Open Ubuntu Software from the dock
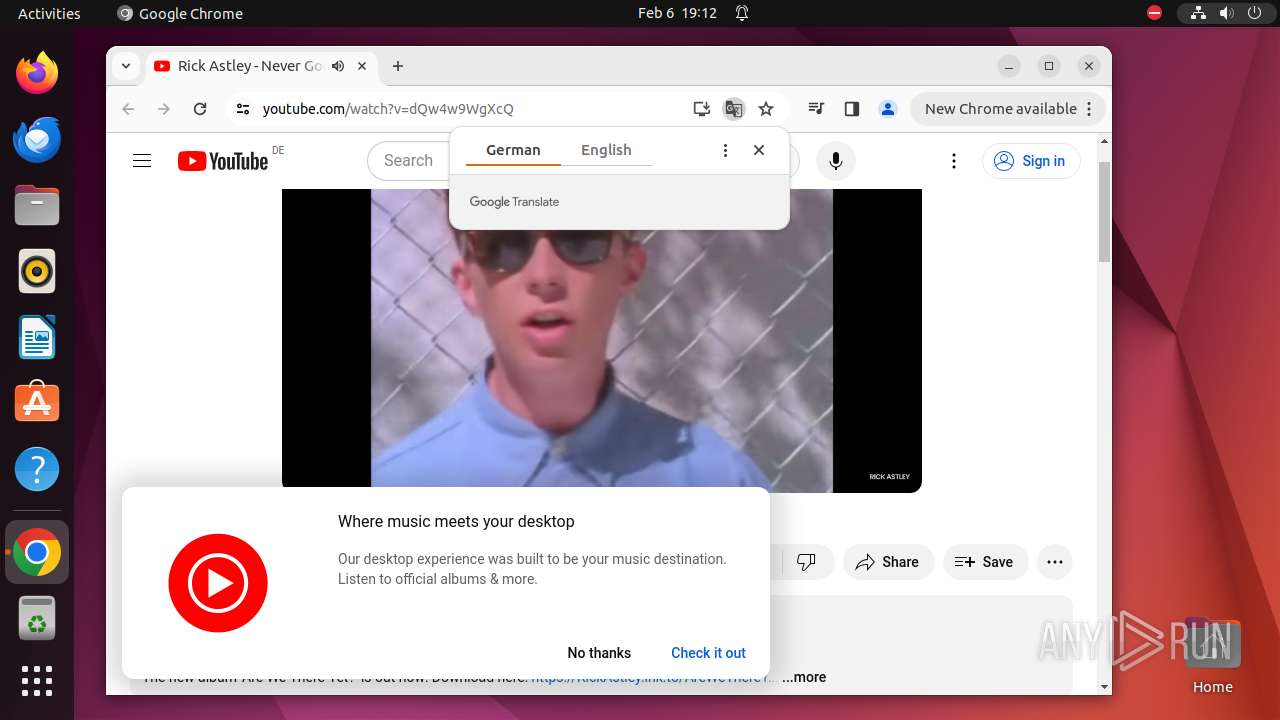The width and height of the screenshot is (1280, 720). 37,403
